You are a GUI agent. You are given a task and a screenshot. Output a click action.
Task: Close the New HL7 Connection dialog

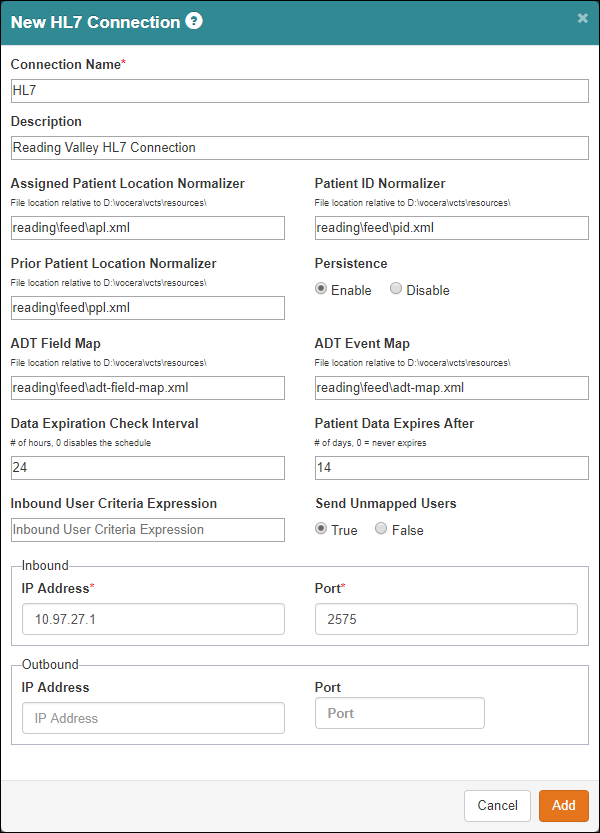click(582, 19)
